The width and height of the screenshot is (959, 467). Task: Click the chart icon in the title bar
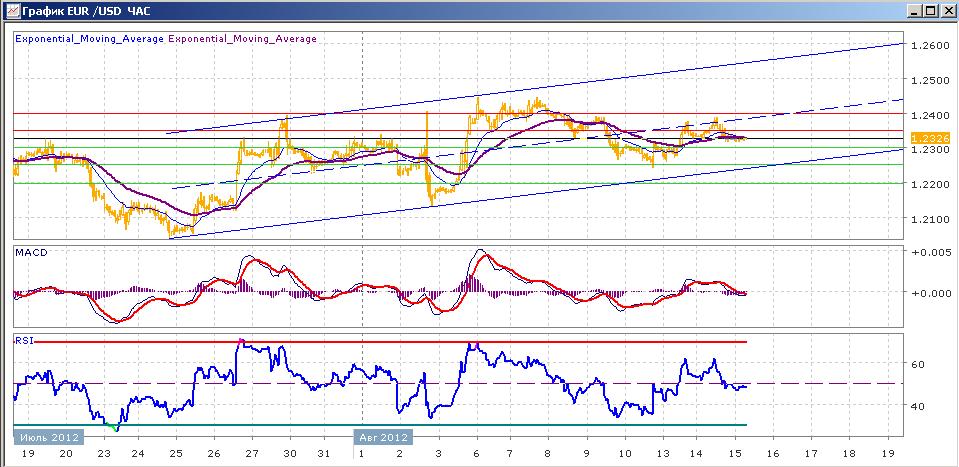[x=11, y=10]
